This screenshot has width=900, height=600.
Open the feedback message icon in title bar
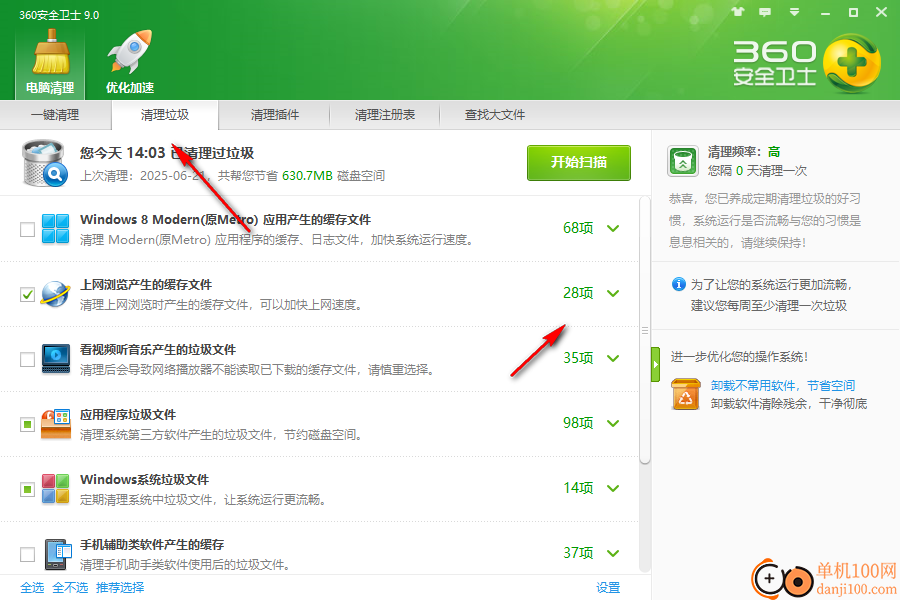pyautogui.click(x=765, y=11)
